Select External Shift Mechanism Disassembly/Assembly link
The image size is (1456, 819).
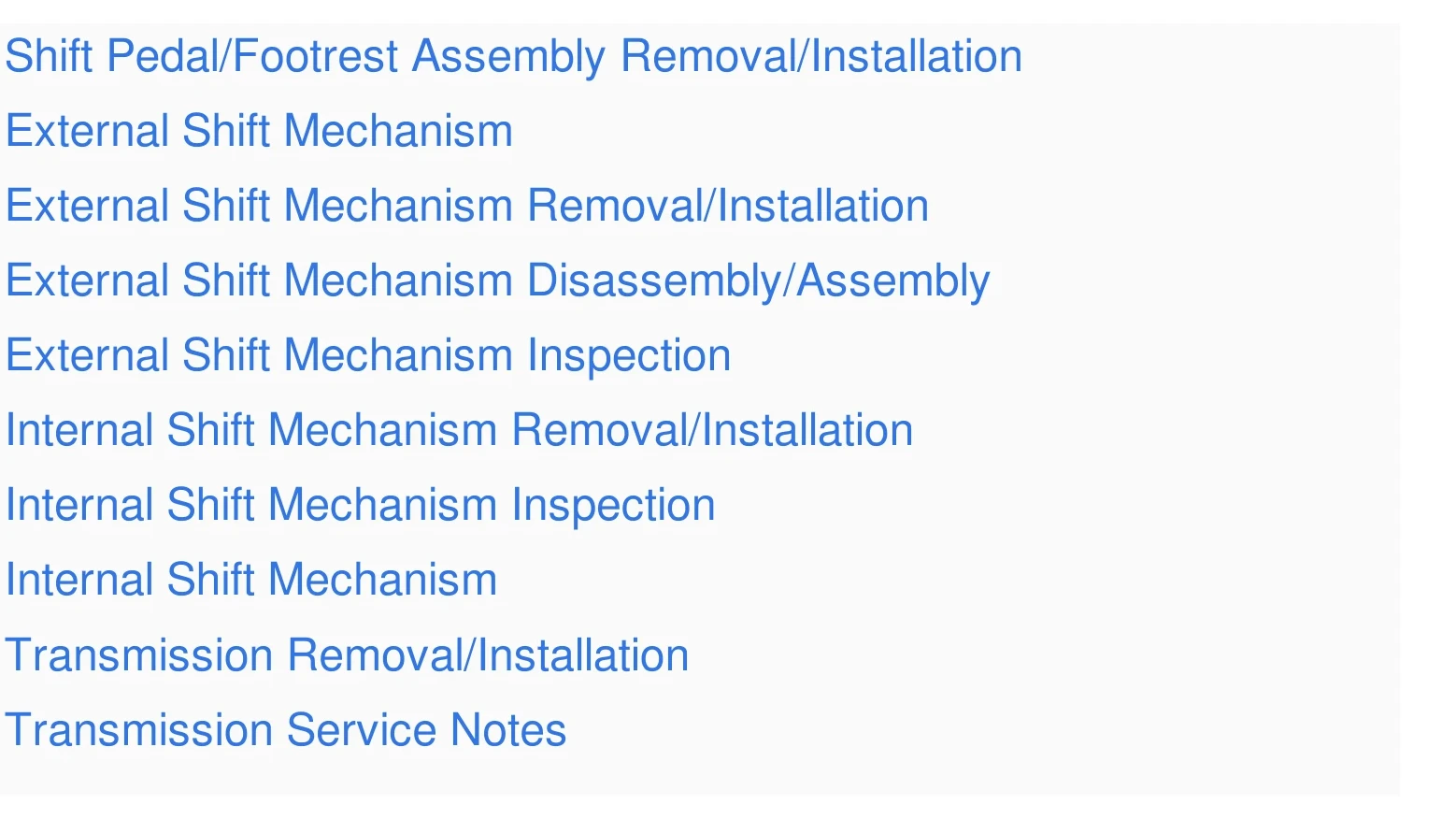498,281
